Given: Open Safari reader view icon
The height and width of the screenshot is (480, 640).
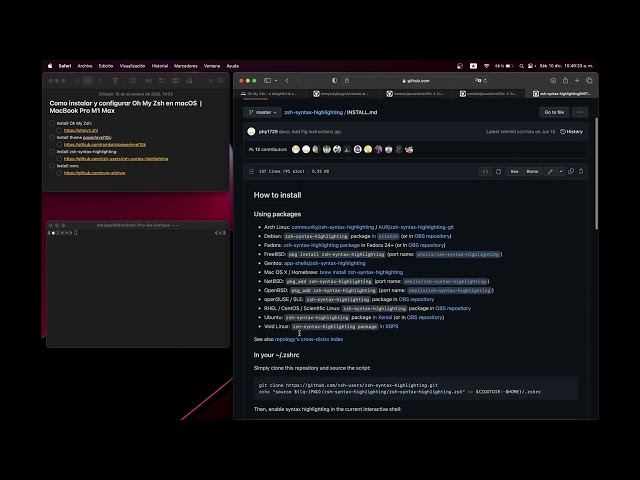Looking at the screenshot, I should pos(347,80).
